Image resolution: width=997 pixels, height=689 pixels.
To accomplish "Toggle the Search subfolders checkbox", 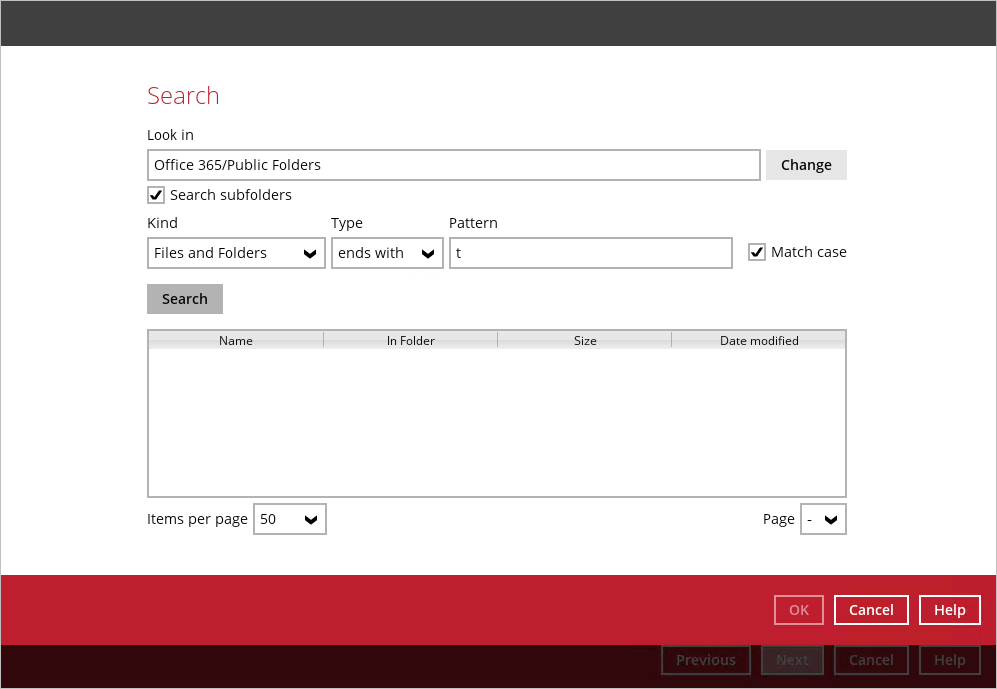I will pos(156,195).
